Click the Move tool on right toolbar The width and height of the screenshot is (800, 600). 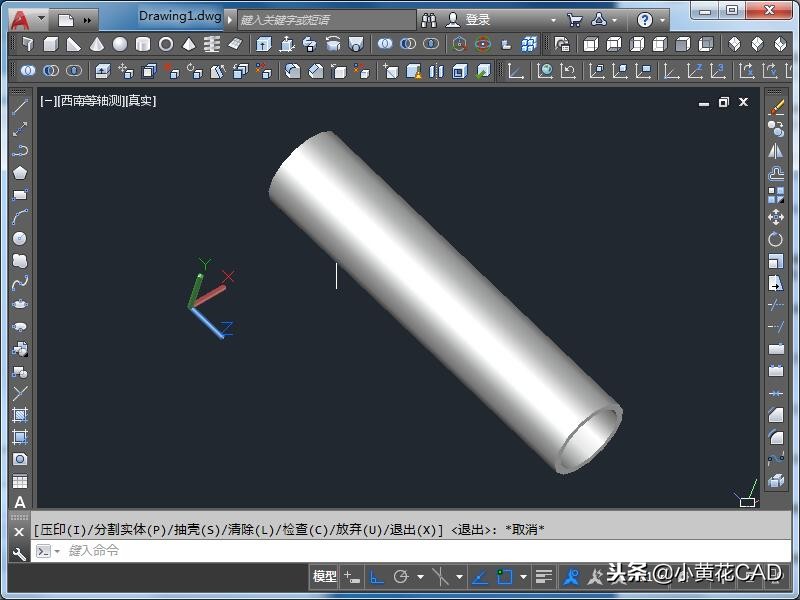(x=776, y=217)
